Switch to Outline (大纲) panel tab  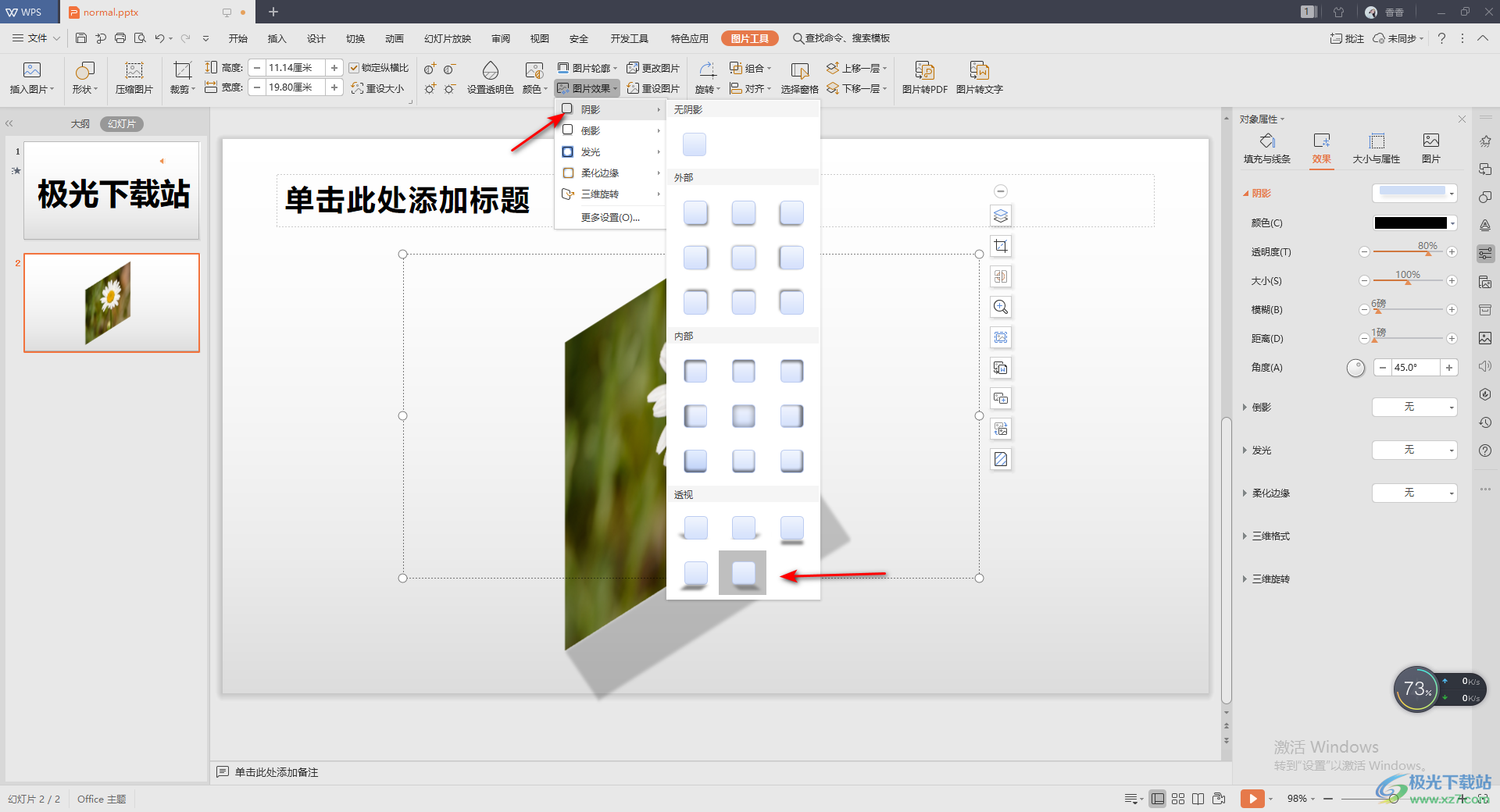click(x=80, y=123)
